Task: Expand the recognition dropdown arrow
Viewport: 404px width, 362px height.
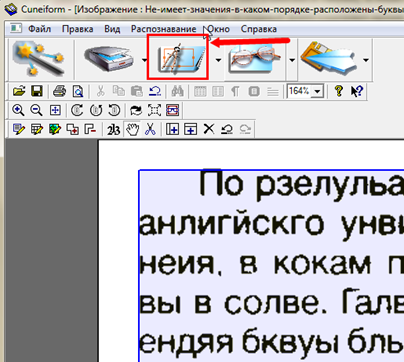Action: [292, 60]
